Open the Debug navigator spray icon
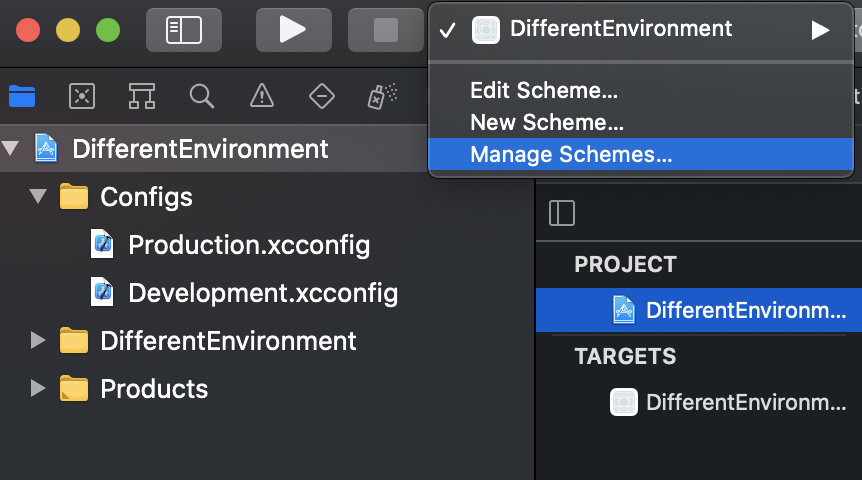This screenshot has height=480, width=862. 382,96
